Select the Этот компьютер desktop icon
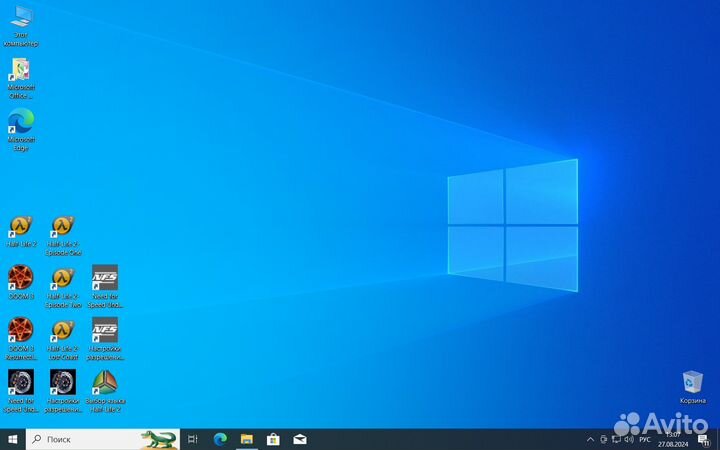This screenshot has height=450, width=720. point(21,27)
